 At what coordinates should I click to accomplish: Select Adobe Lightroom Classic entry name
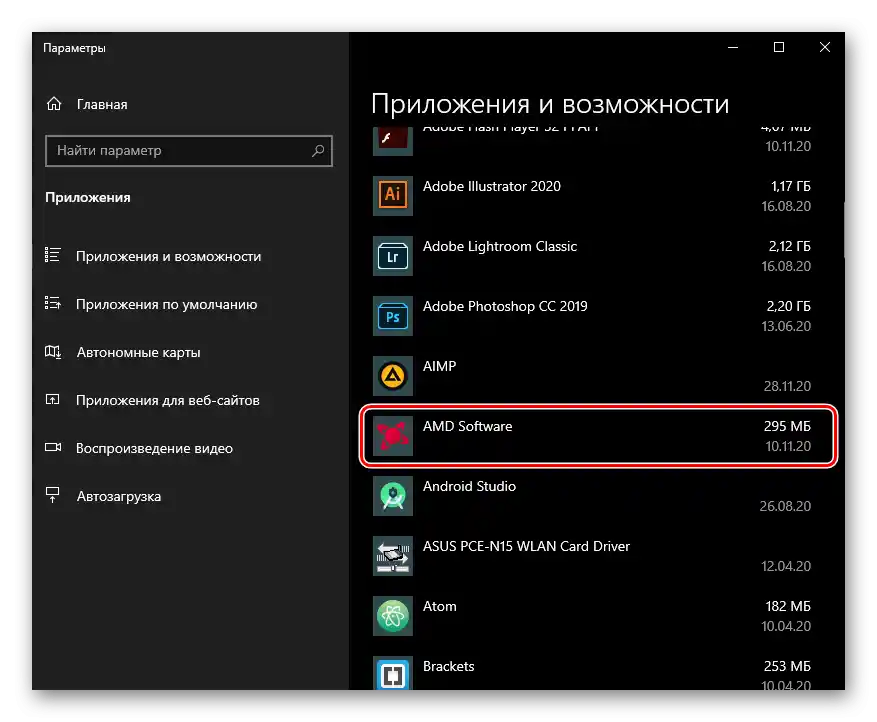tap(499, 246)
